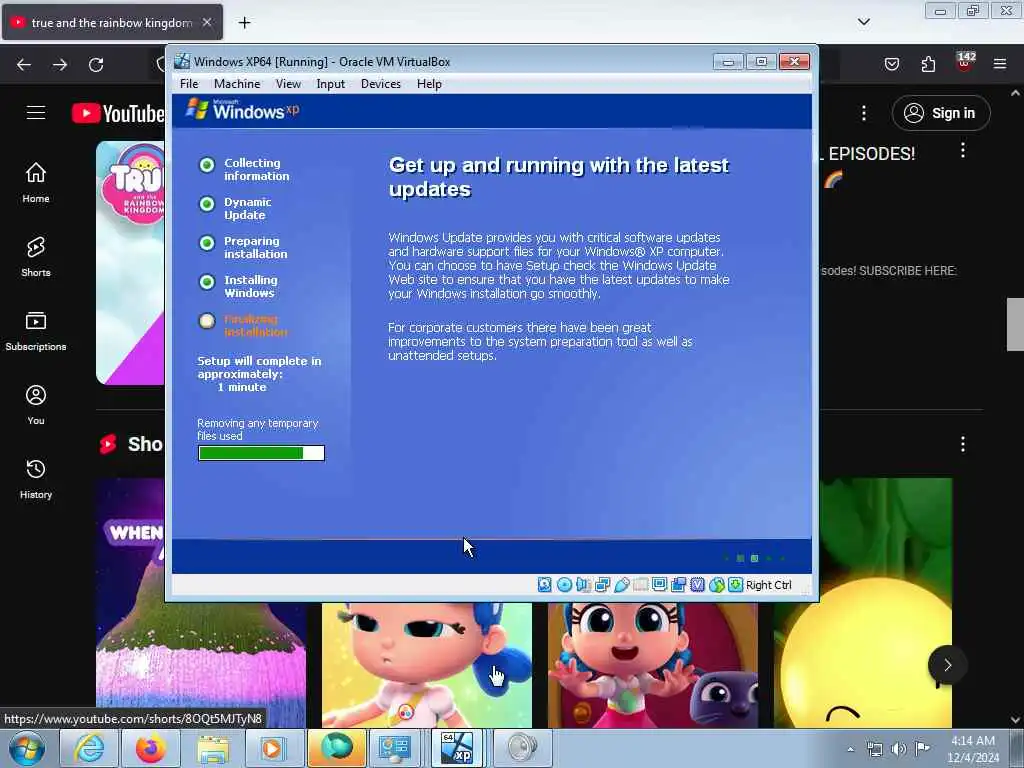Click the VirtualBox network adapter status icon
1024x768 pixels.
[602, 584]
